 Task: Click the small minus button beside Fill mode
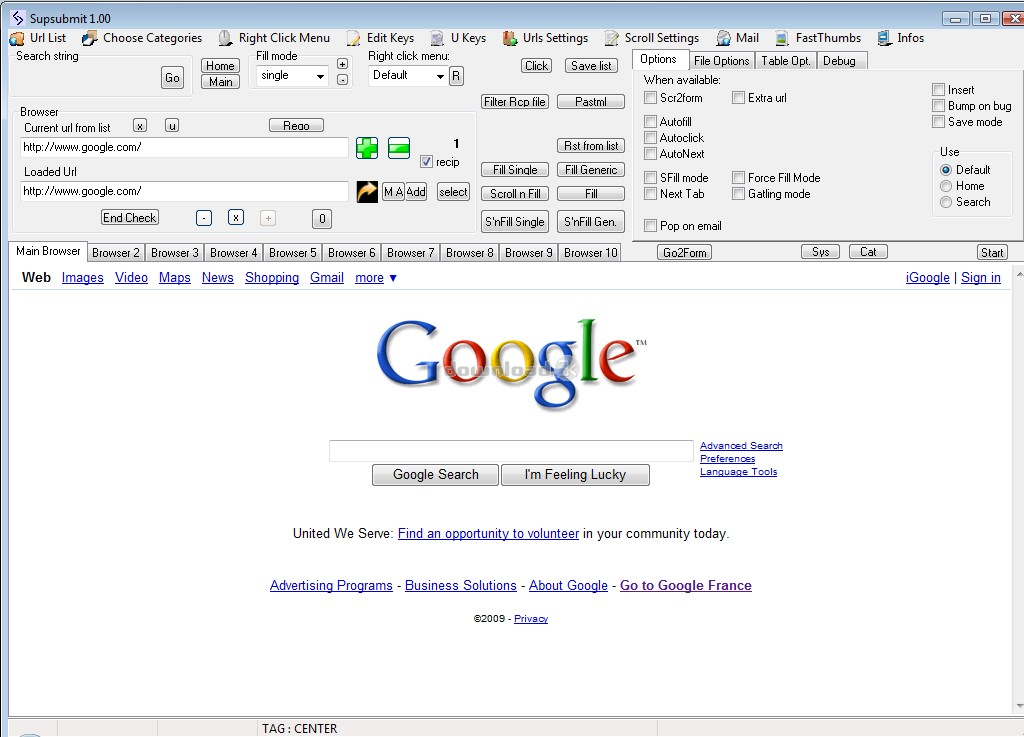click(342, 80)
